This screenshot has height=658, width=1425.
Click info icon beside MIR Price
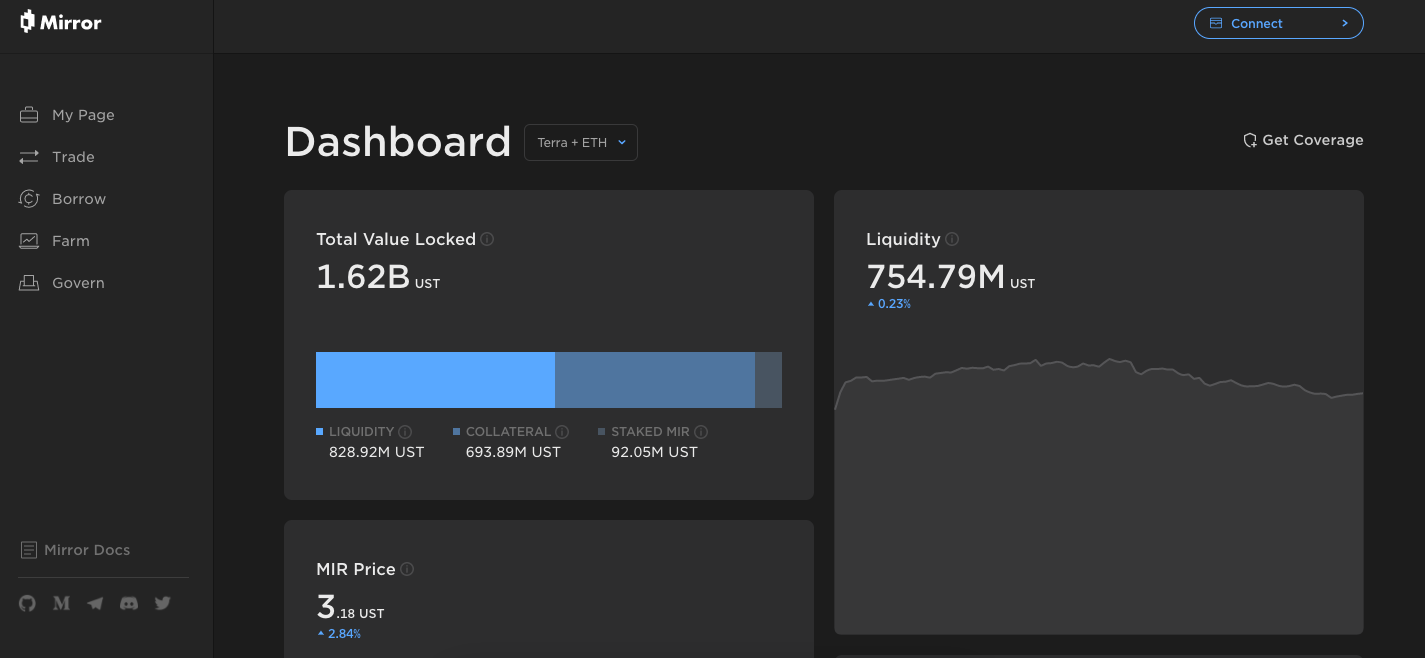point(407,569)
